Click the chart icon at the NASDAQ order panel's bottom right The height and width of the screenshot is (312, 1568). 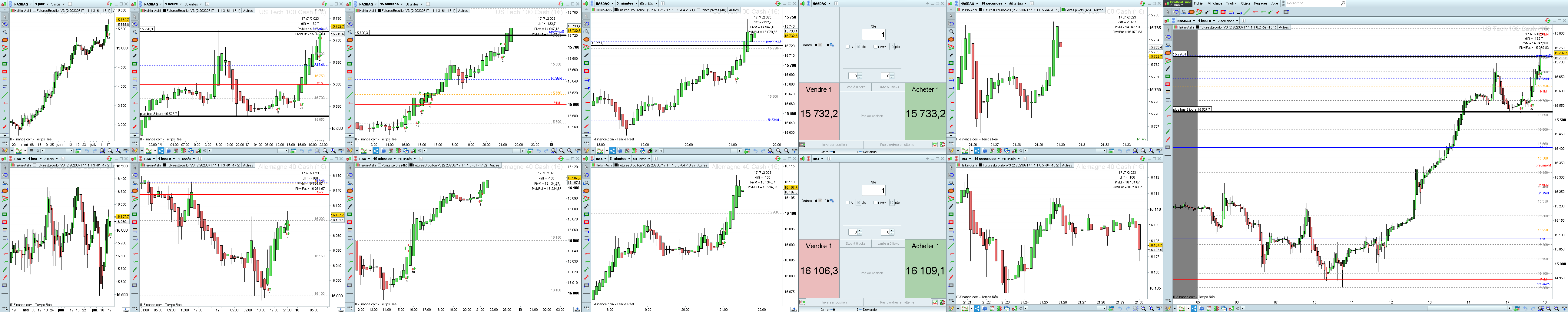coord(935,145)
